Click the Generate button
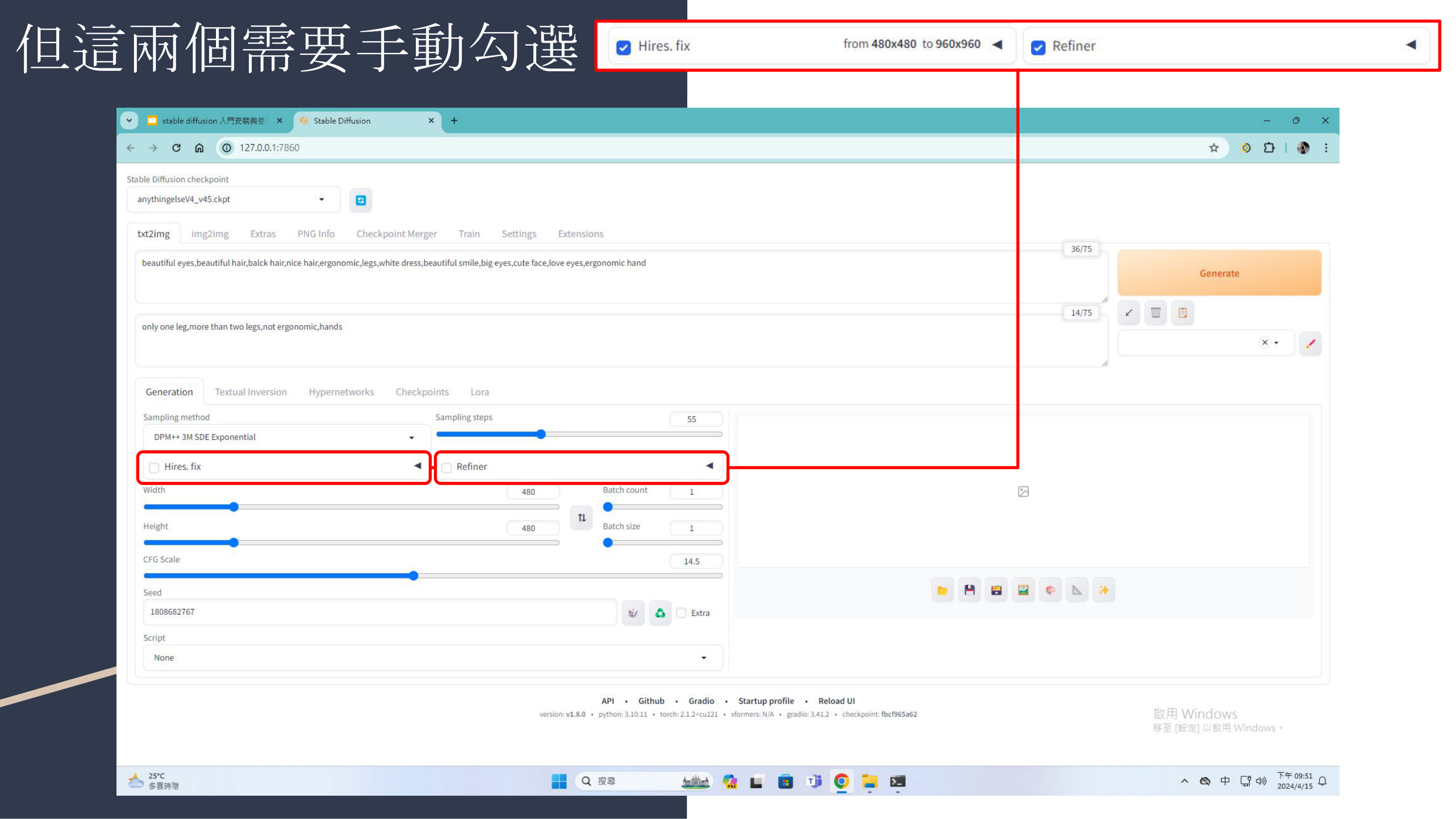The width and height of the screenshot is (1456, 819). [1219, 273]
